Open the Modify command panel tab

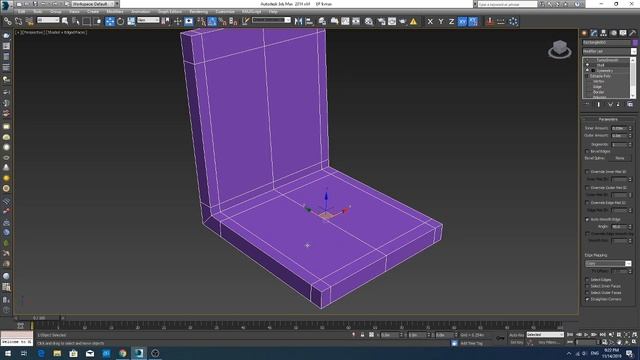coord(594,33)
